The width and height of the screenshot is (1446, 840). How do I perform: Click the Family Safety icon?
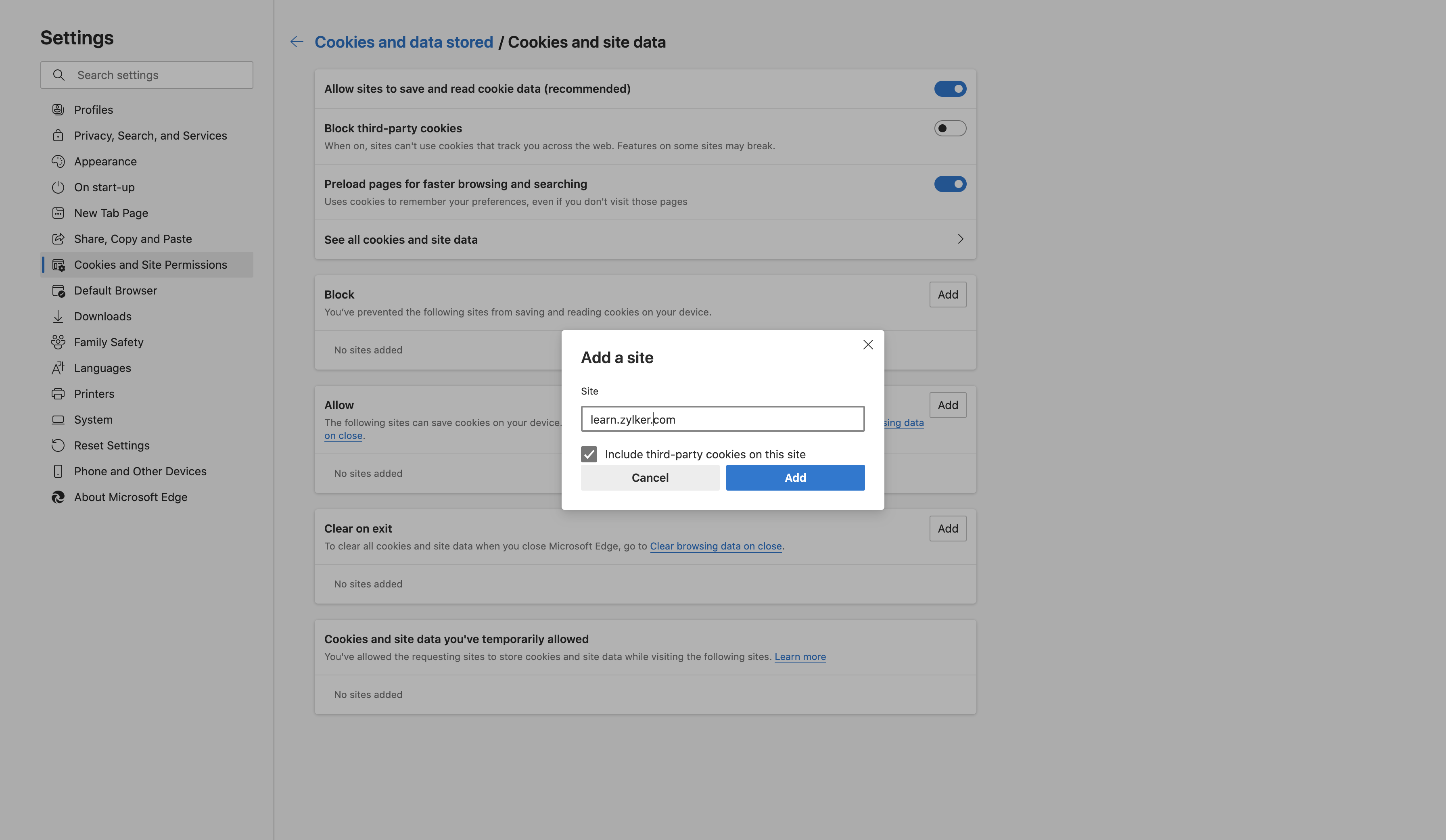(x=58, y=342)
